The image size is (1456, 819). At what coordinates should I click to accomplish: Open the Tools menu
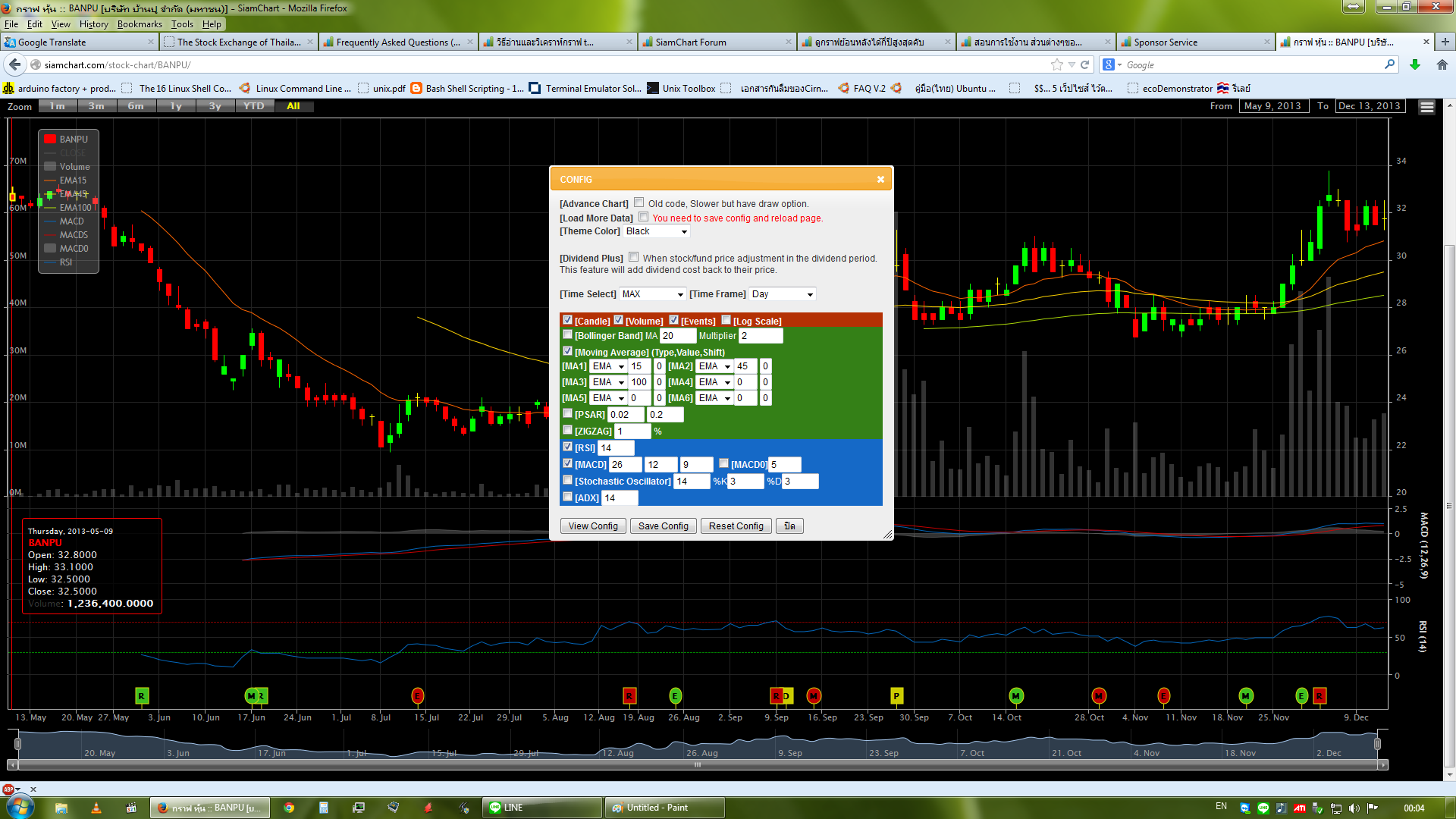tap(182, 24)
